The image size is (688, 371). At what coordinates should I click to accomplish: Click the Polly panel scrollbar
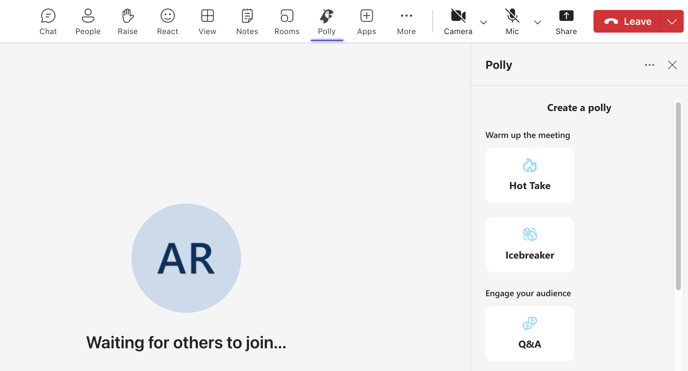coord(678,196)
